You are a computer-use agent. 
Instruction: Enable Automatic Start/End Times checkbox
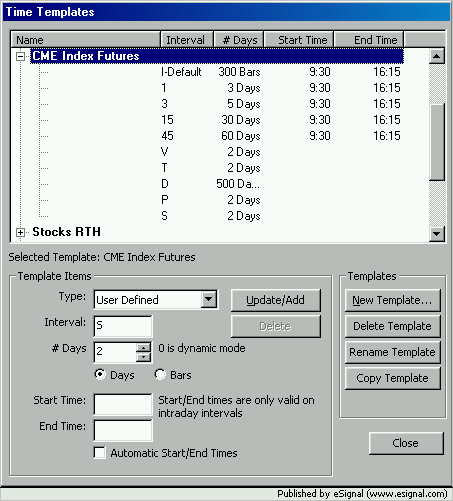[x=100, y=453]
